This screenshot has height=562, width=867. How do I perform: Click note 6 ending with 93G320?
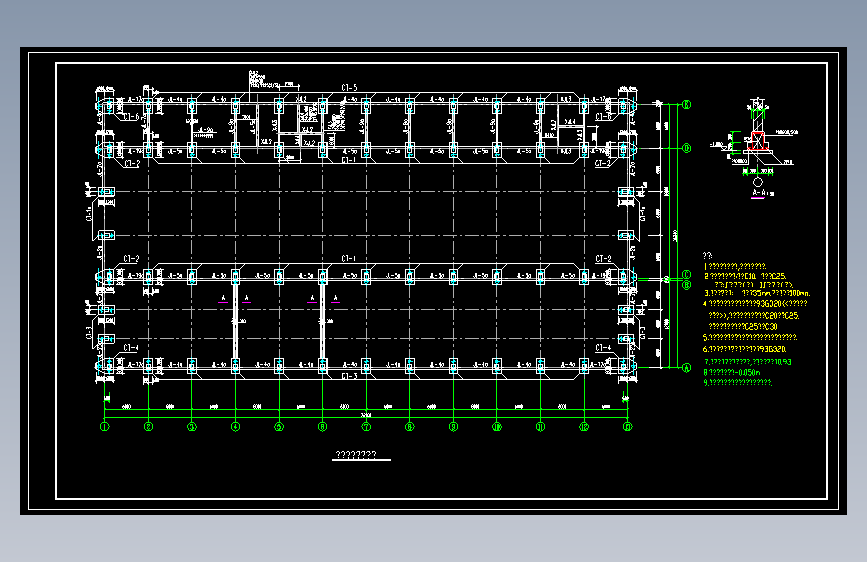coord(744,349)
